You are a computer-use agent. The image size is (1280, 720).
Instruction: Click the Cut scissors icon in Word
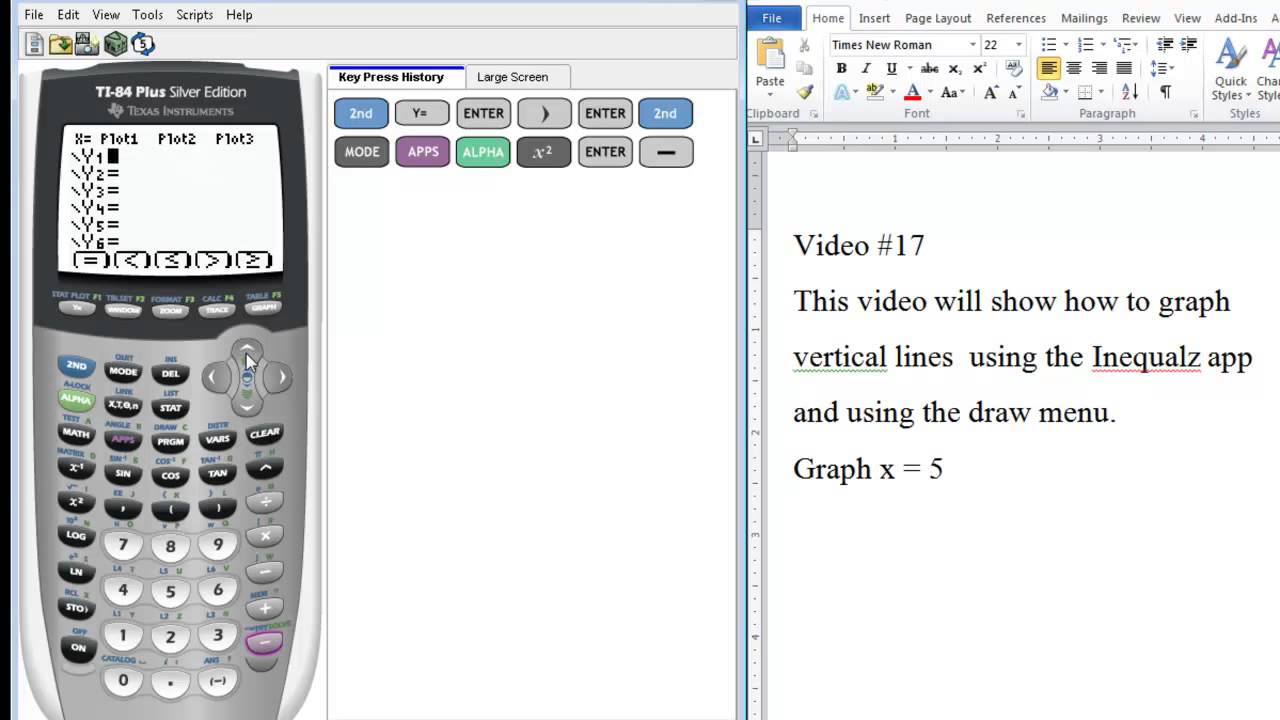(x=805, y=46)
